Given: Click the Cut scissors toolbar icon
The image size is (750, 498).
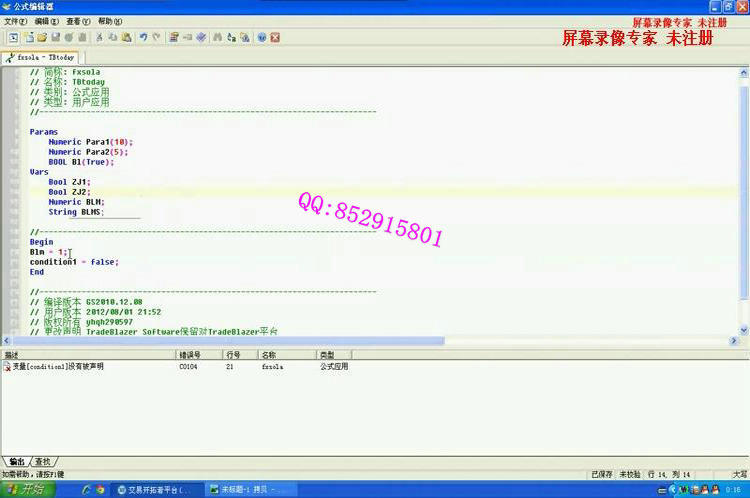Looking at the screenshot, I should 99,37.
